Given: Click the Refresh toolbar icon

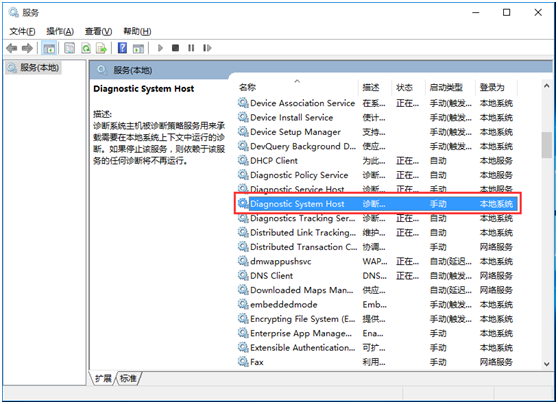Looking at the screenshot, I should [x=86, y=48].
